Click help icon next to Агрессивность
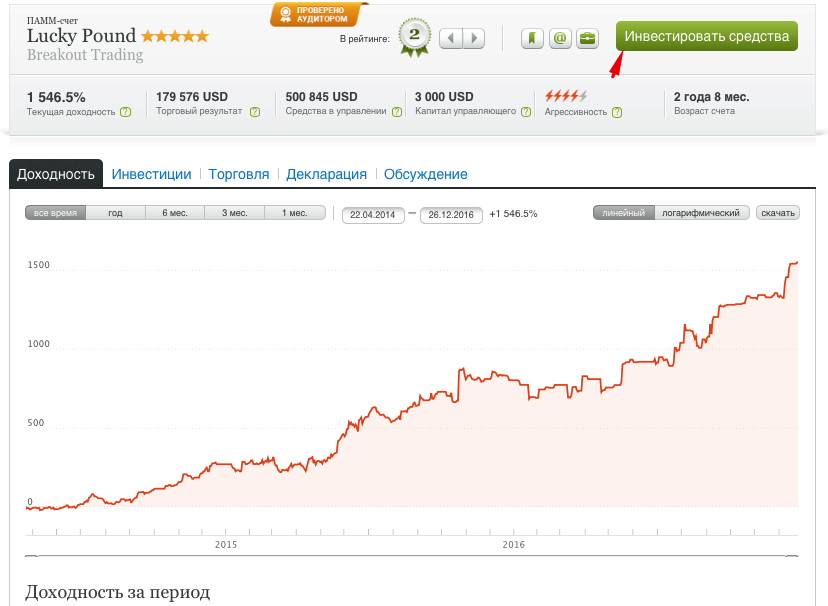This screenshot has width=828, height=606. 617,112
